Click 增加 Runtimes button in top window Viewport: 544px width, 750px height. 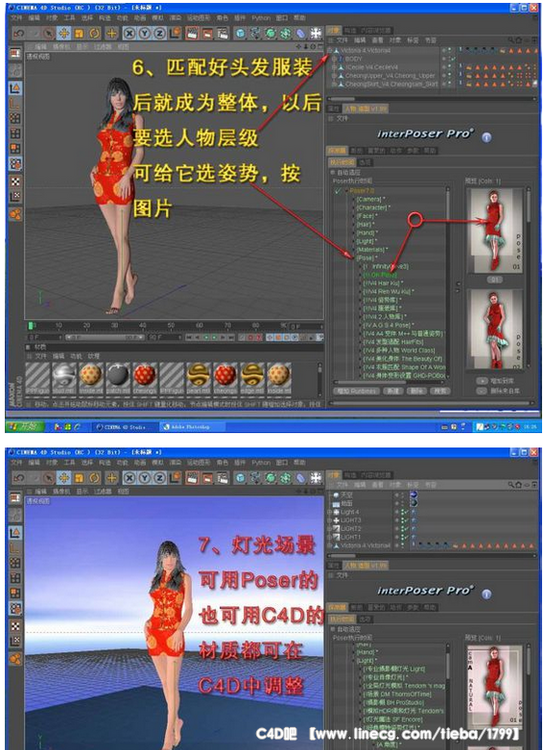(355, 391)
